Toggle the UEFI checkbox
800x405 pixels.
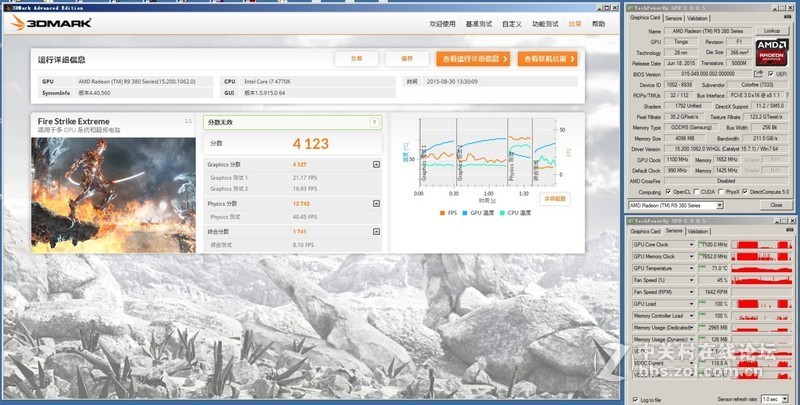770,74
